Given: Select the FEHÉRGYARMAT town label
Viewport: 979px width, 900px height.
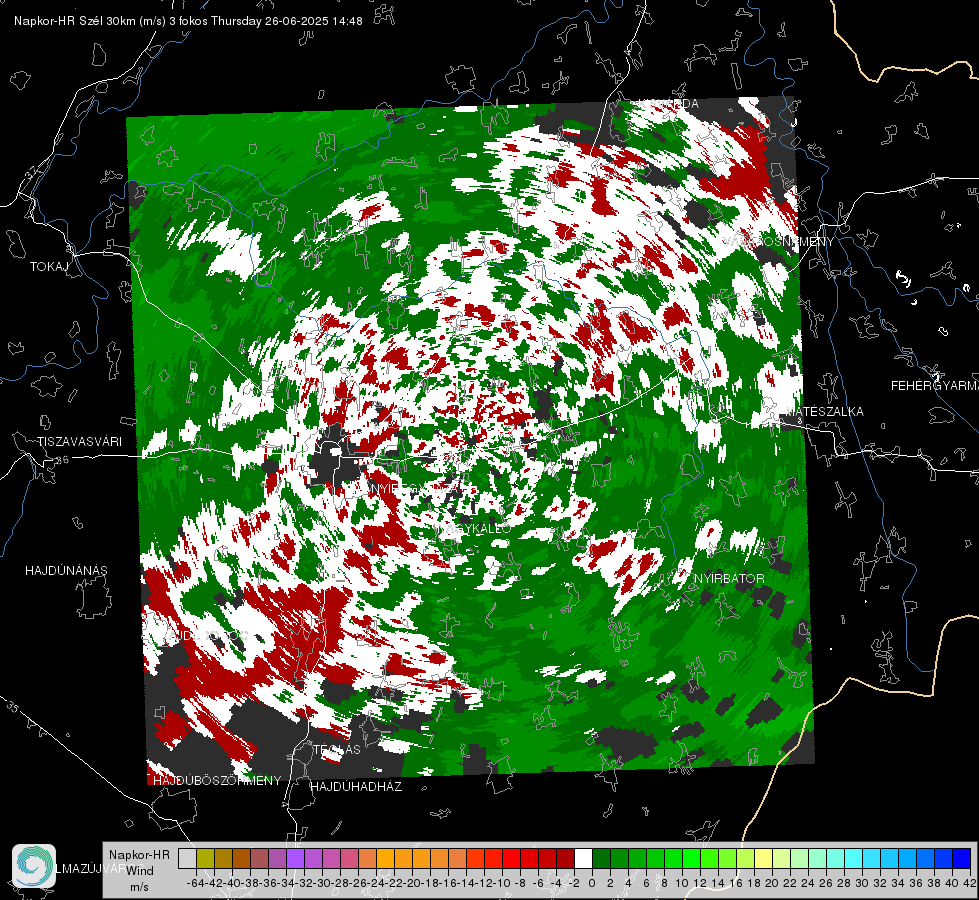Looking at the screenshot, I should tap(935, 385).
